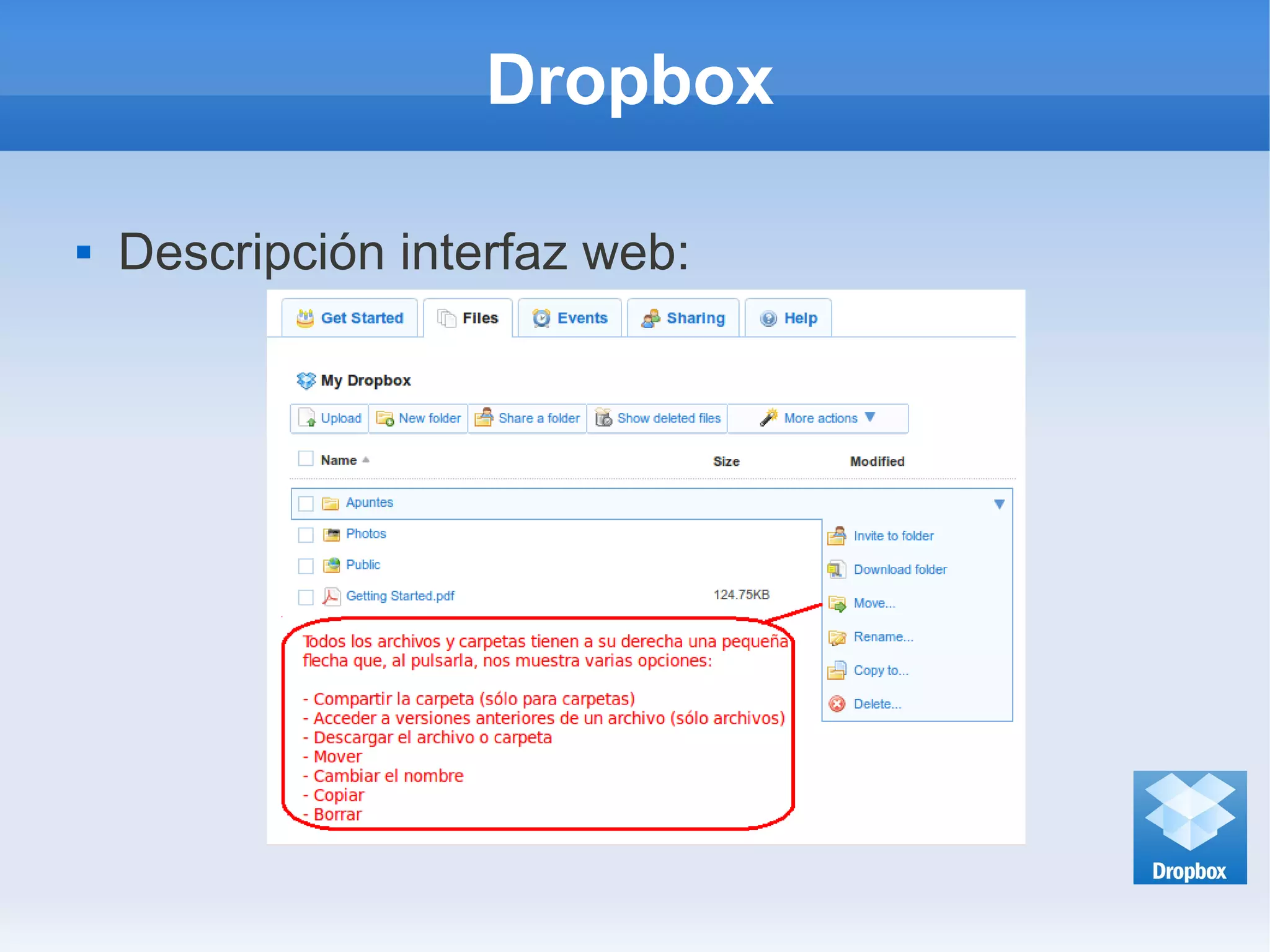Select Move... in the context menu
1270x952 pixels.
[874, 603]
